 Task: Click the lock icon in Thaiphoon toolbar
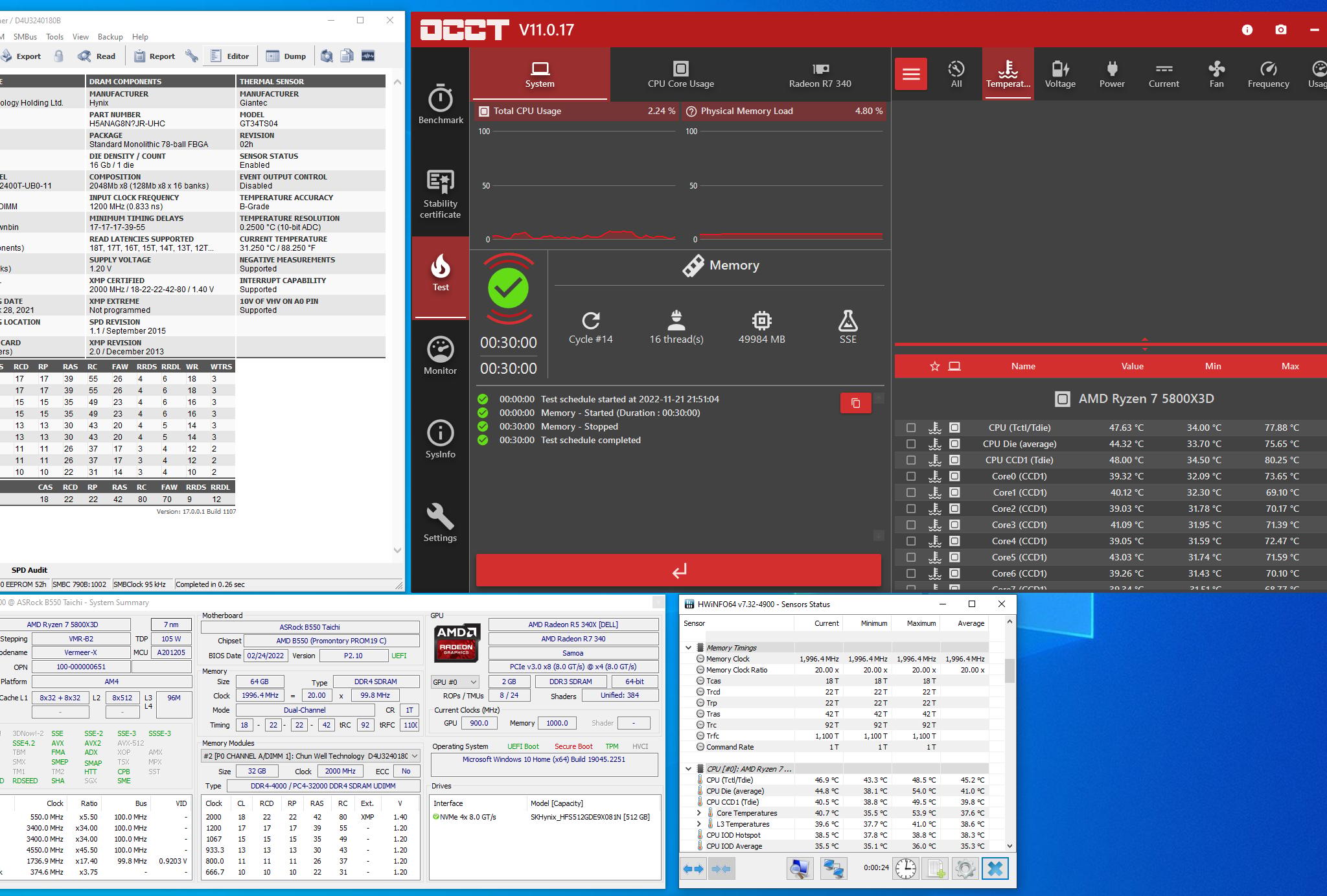pyautogui.click(x=59, y=56)
